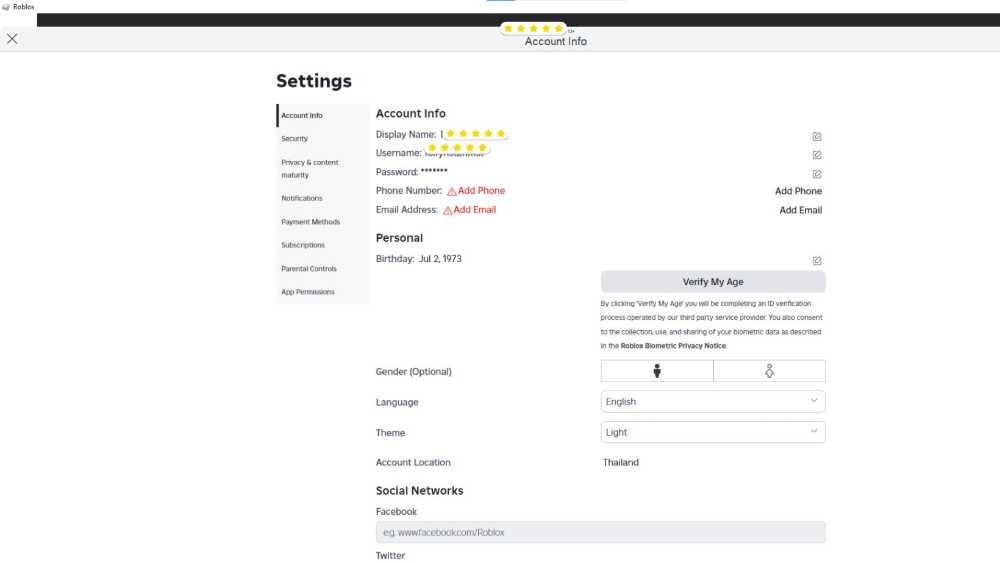Click the red Add Email warning link

coord(469,210)
